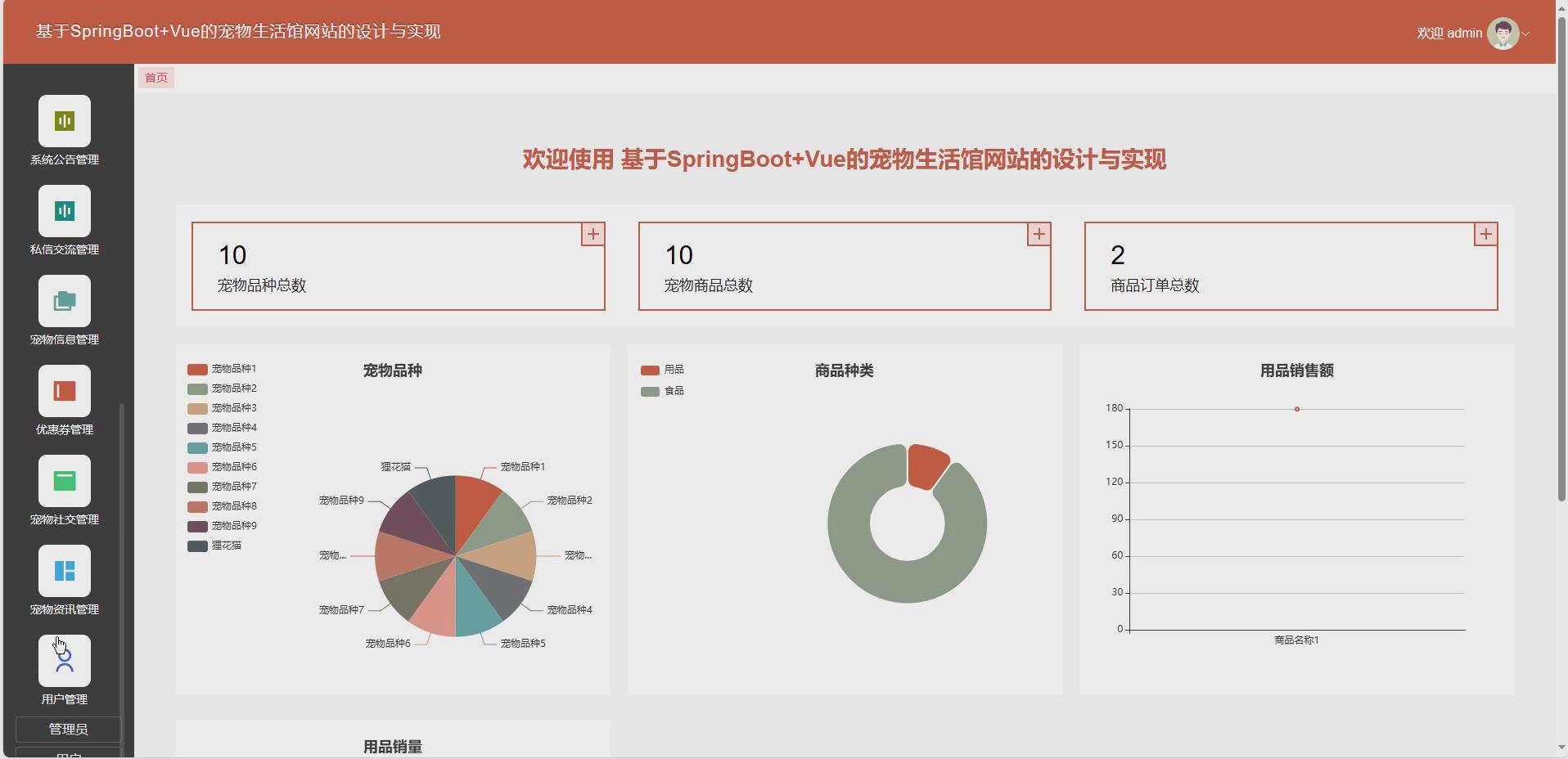Click the plus icon on 宠物品种总数 card
The image size is (1568, 759).
pyautogui.click(x=593, y=234)
